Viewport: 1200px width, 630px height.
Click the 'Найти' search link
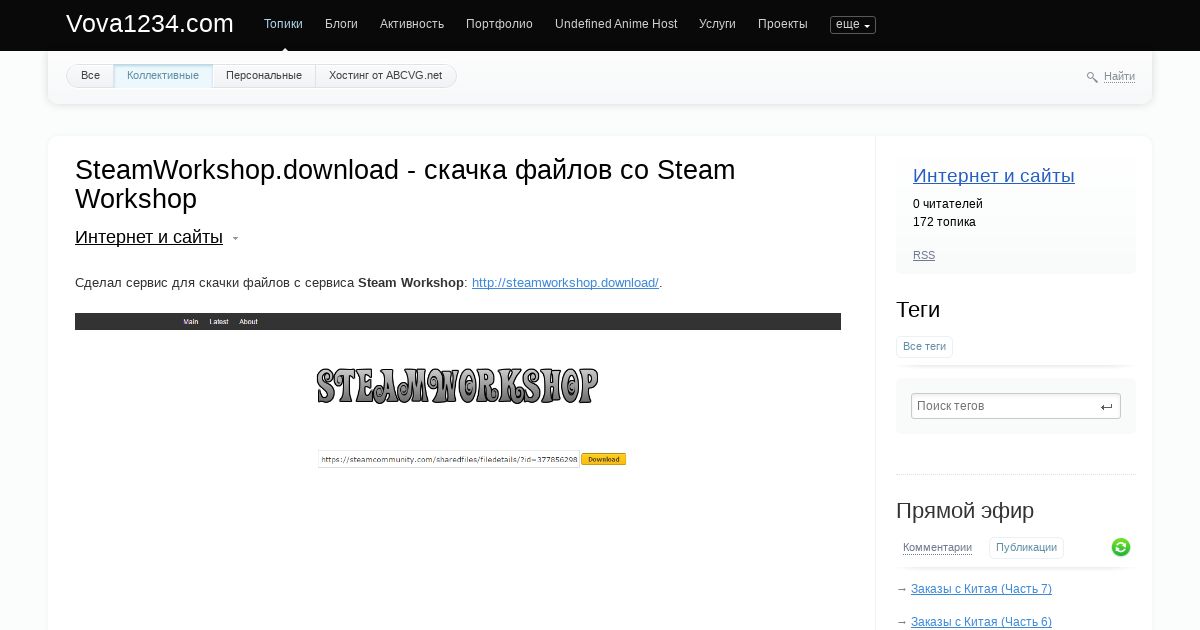1119,77
